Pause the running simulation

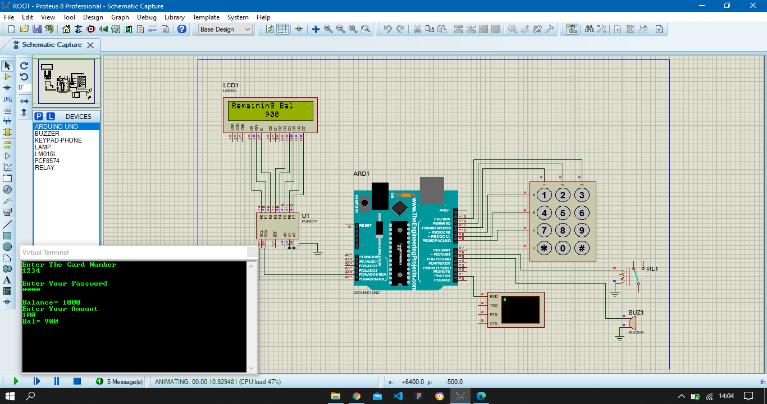coord(55,381)
